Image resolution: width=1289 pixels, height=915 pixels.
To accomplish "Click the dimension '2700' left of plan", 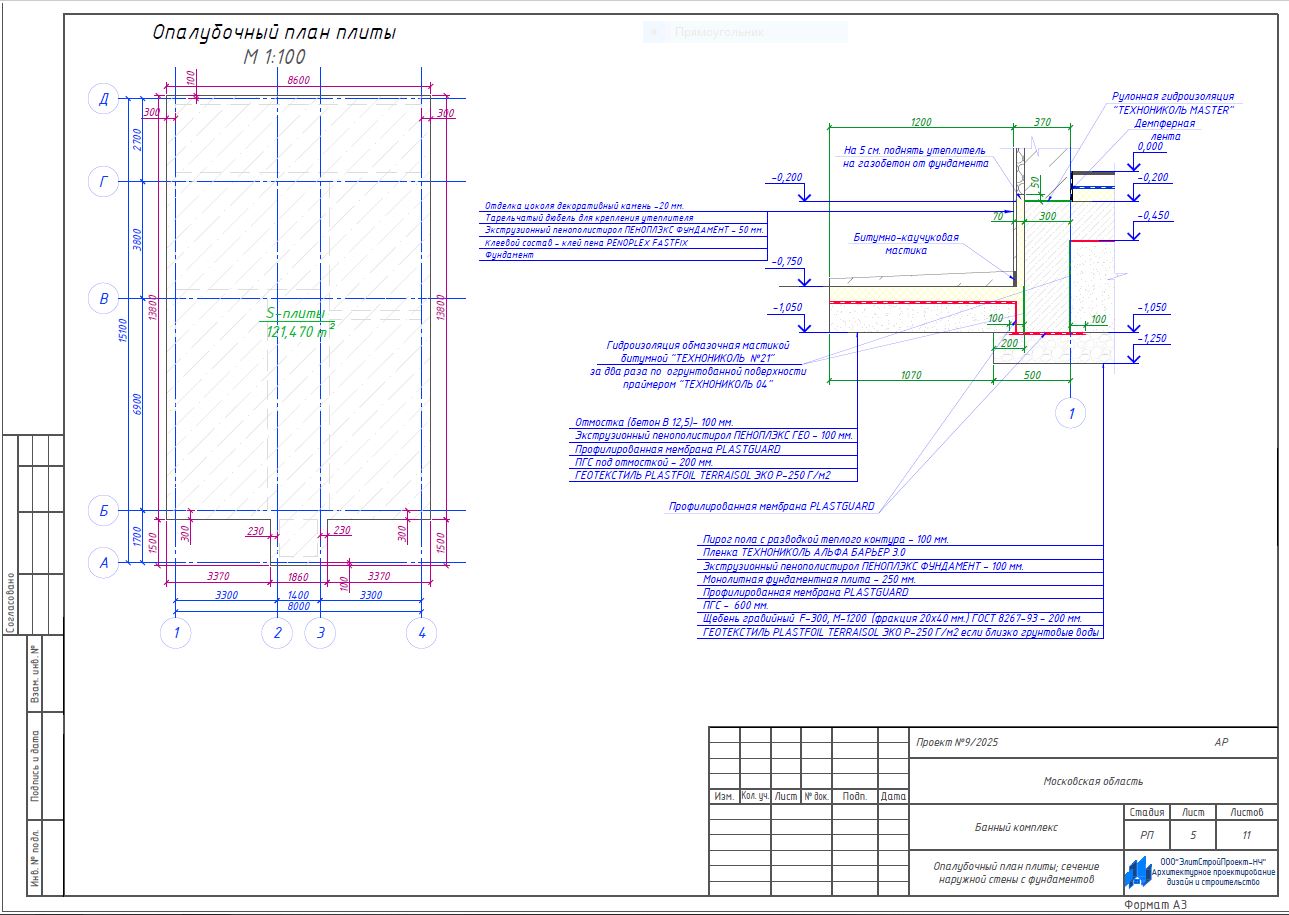I will 138,140.
